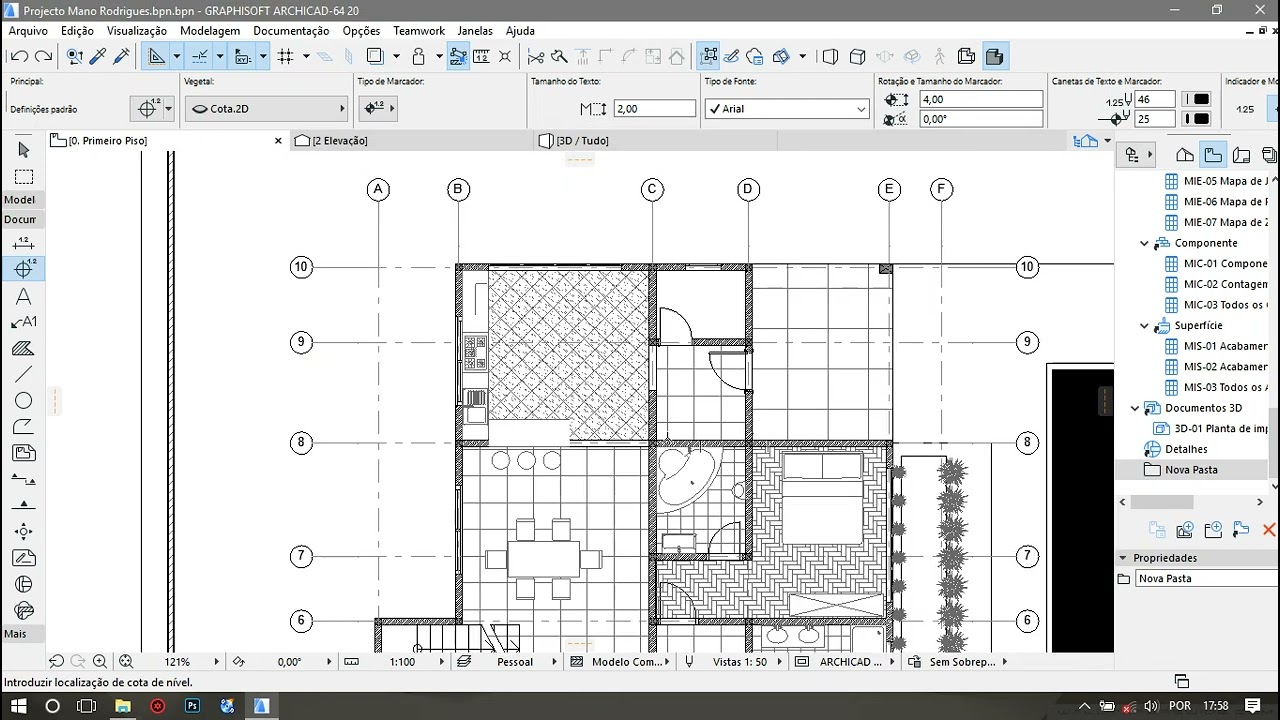This screenshot has height=720, width=1280.
Task: Open the Teamwork menu
Action: click(x=419, y=31)
